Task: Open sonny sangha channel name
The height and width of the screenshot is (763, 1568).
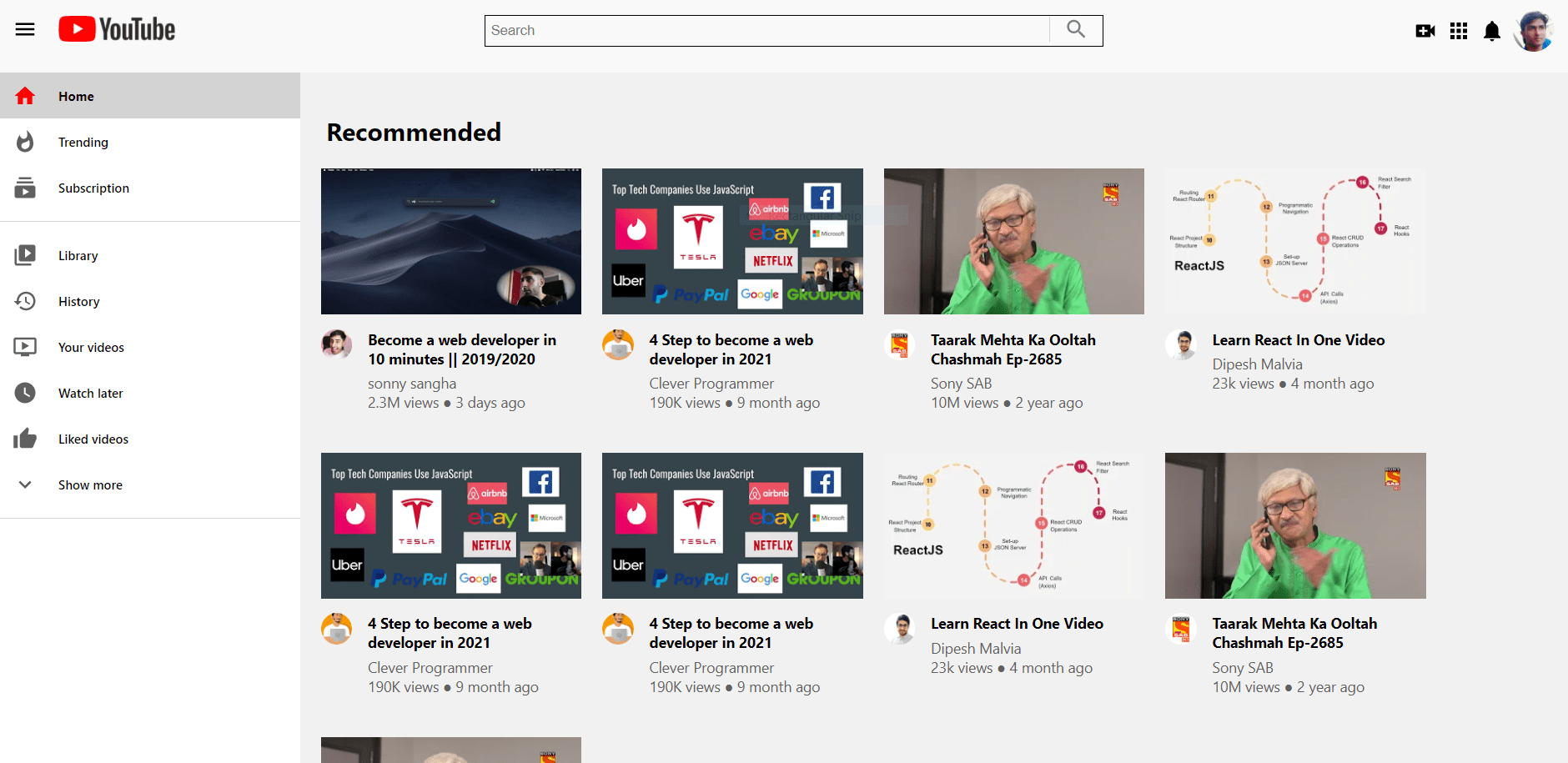Action: click(x=412, y=384)
